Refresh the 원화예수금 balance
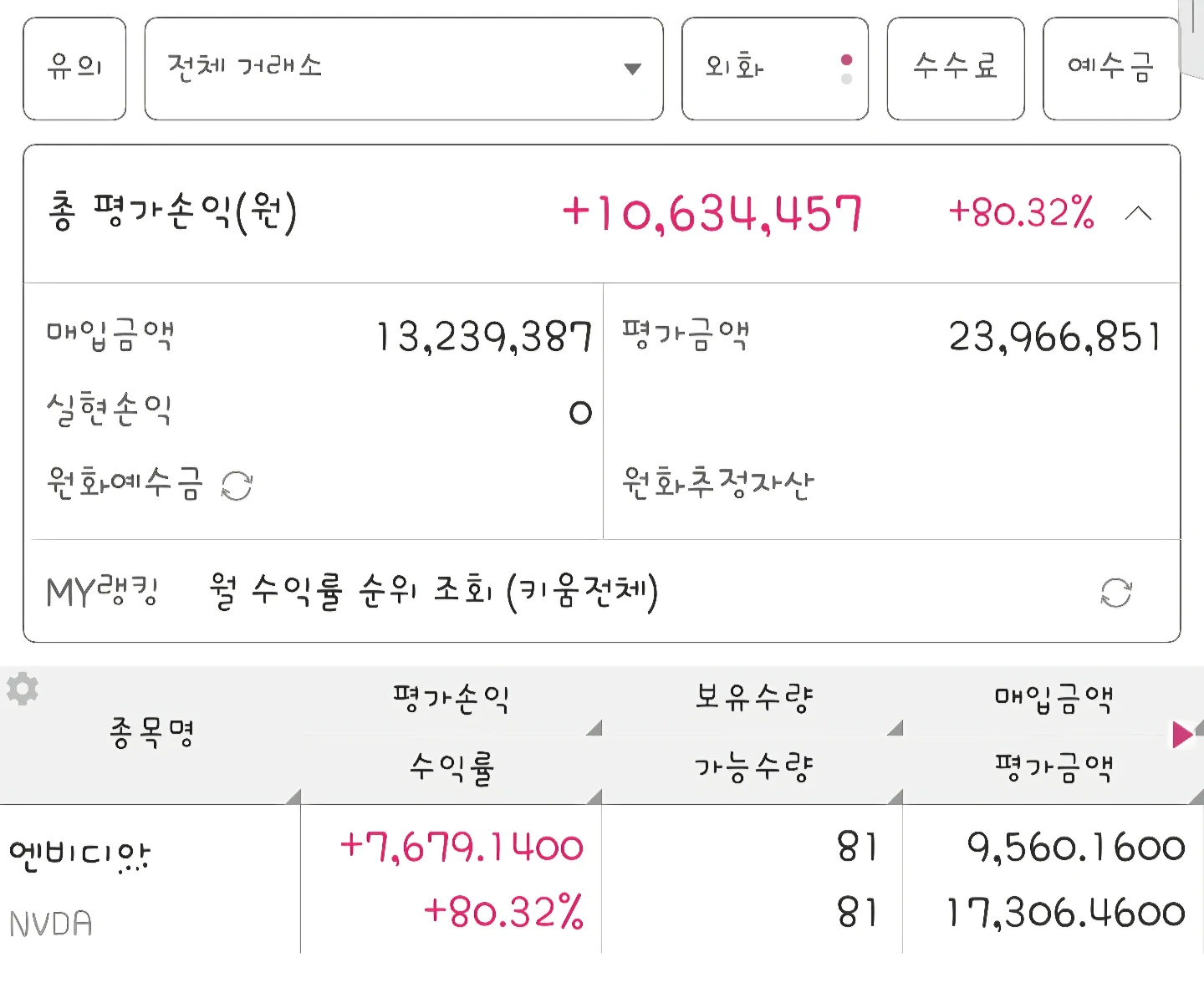1204x993 pixels. [x=237, y=486]
